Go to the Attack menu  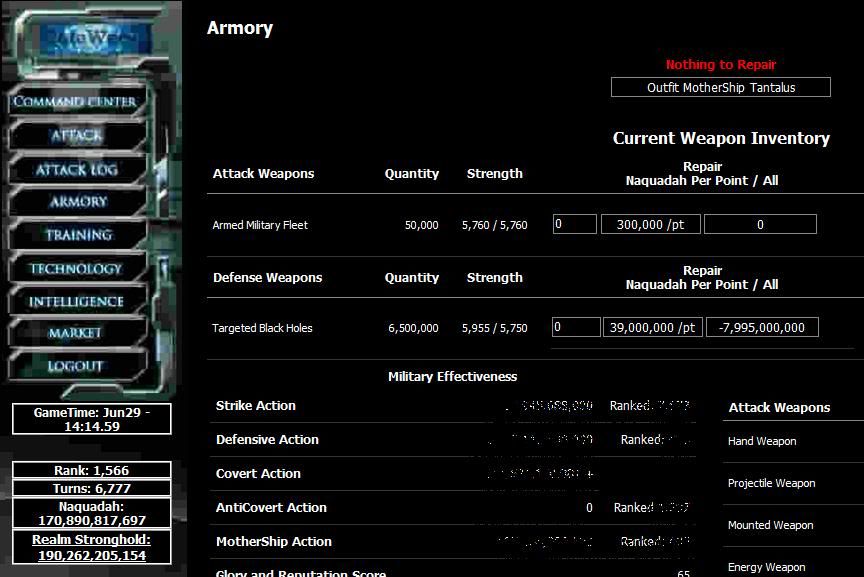pyautogui.click(x=77, y=135)
